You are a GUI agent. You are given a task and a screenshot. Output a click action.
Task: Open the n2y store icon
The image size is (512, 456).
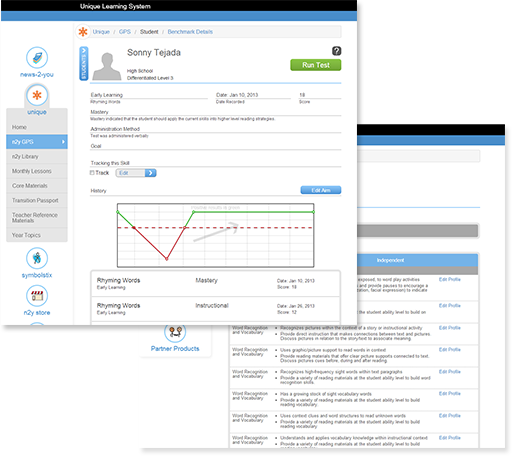click(37, 296)
